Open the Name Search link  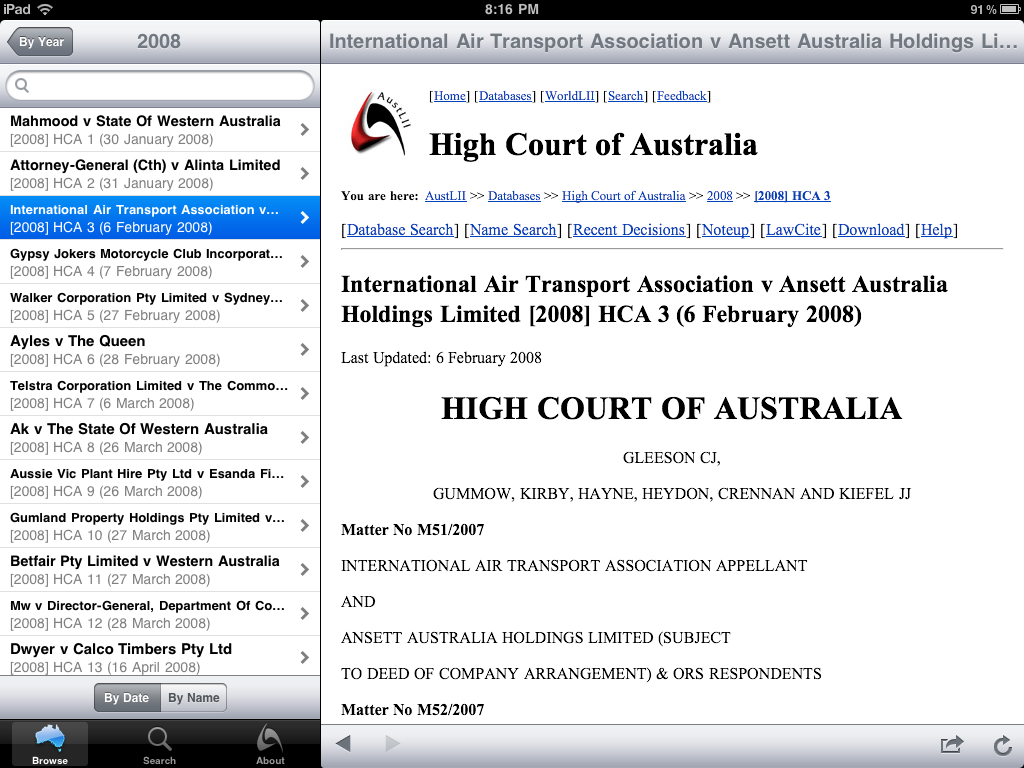(x=513, y=230)
